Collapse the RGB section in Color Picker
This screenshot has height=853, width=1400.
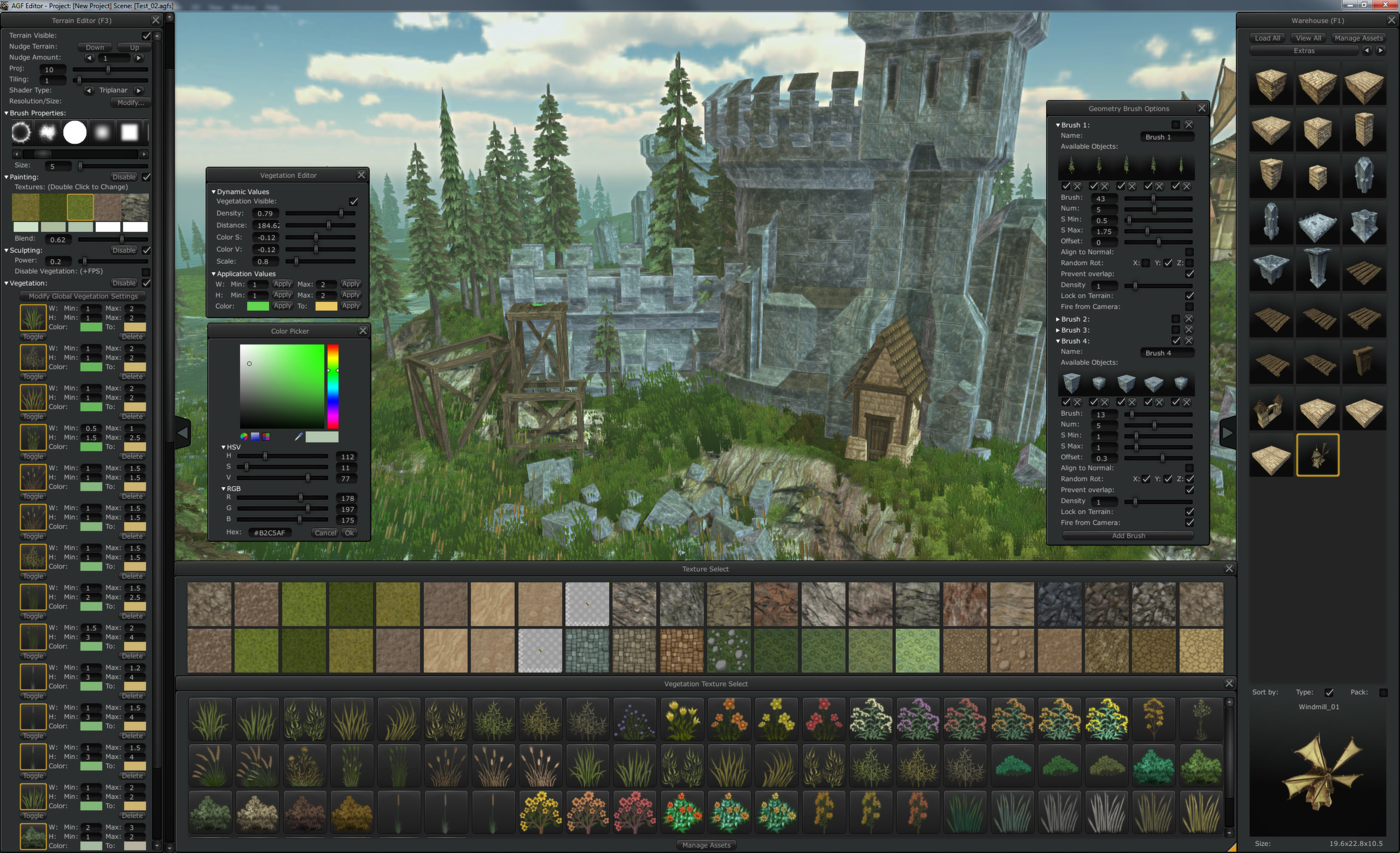pos(223,488)
